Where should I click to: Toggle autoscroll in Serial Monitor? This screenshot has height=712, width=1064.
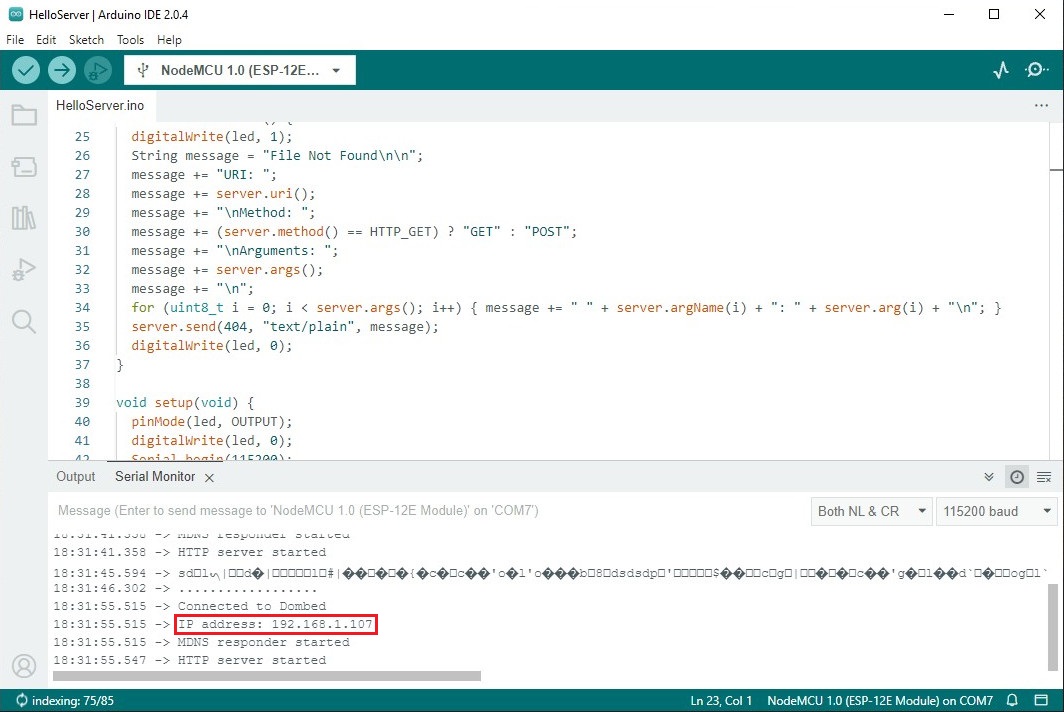pyautogui.click(x=989, y=477)
